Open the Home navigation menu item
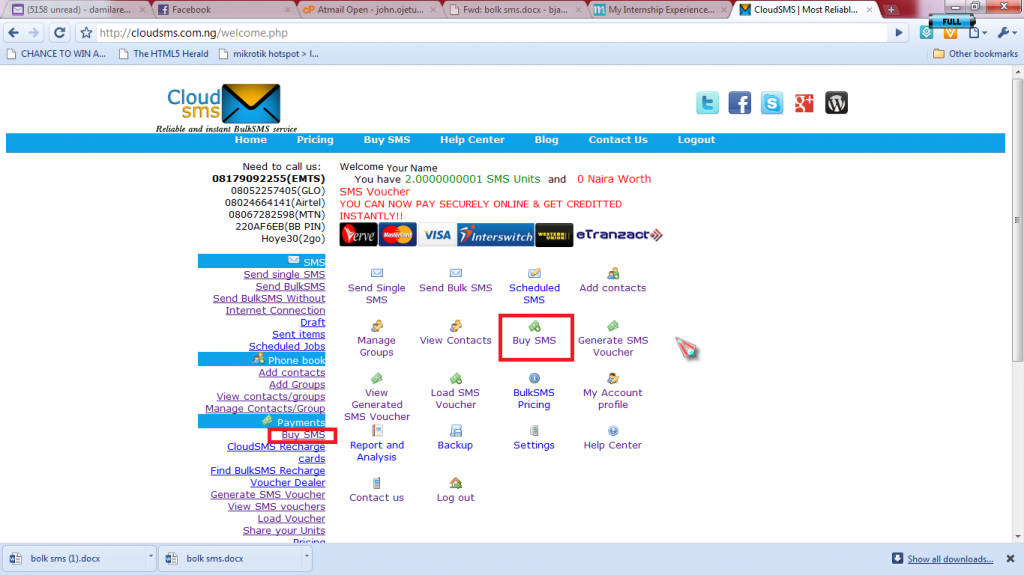Image resolution: width=1024 pixels, height=575 pixels. [x=251, y=140]
